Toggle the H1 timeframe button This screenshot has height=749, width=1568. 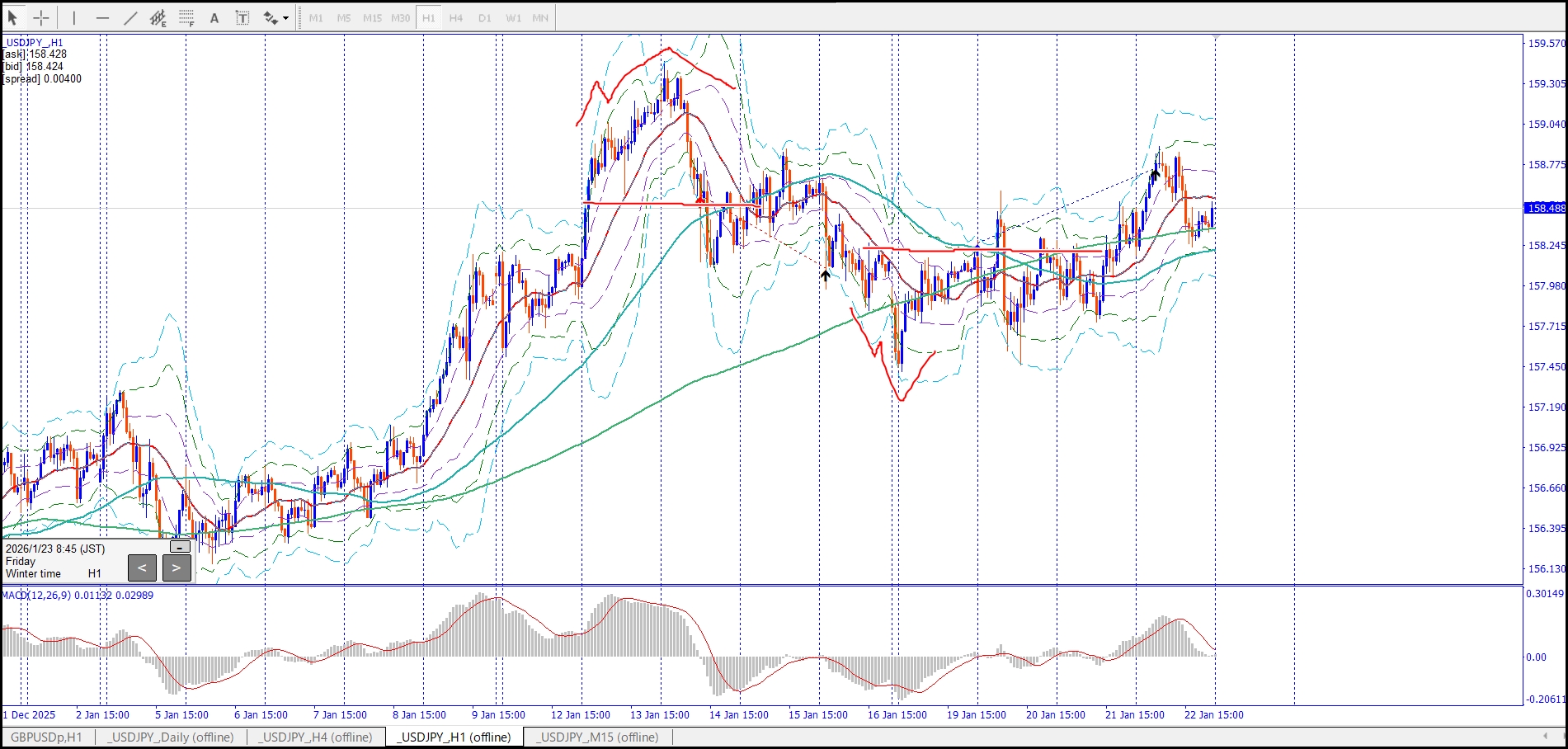(428, 17)
